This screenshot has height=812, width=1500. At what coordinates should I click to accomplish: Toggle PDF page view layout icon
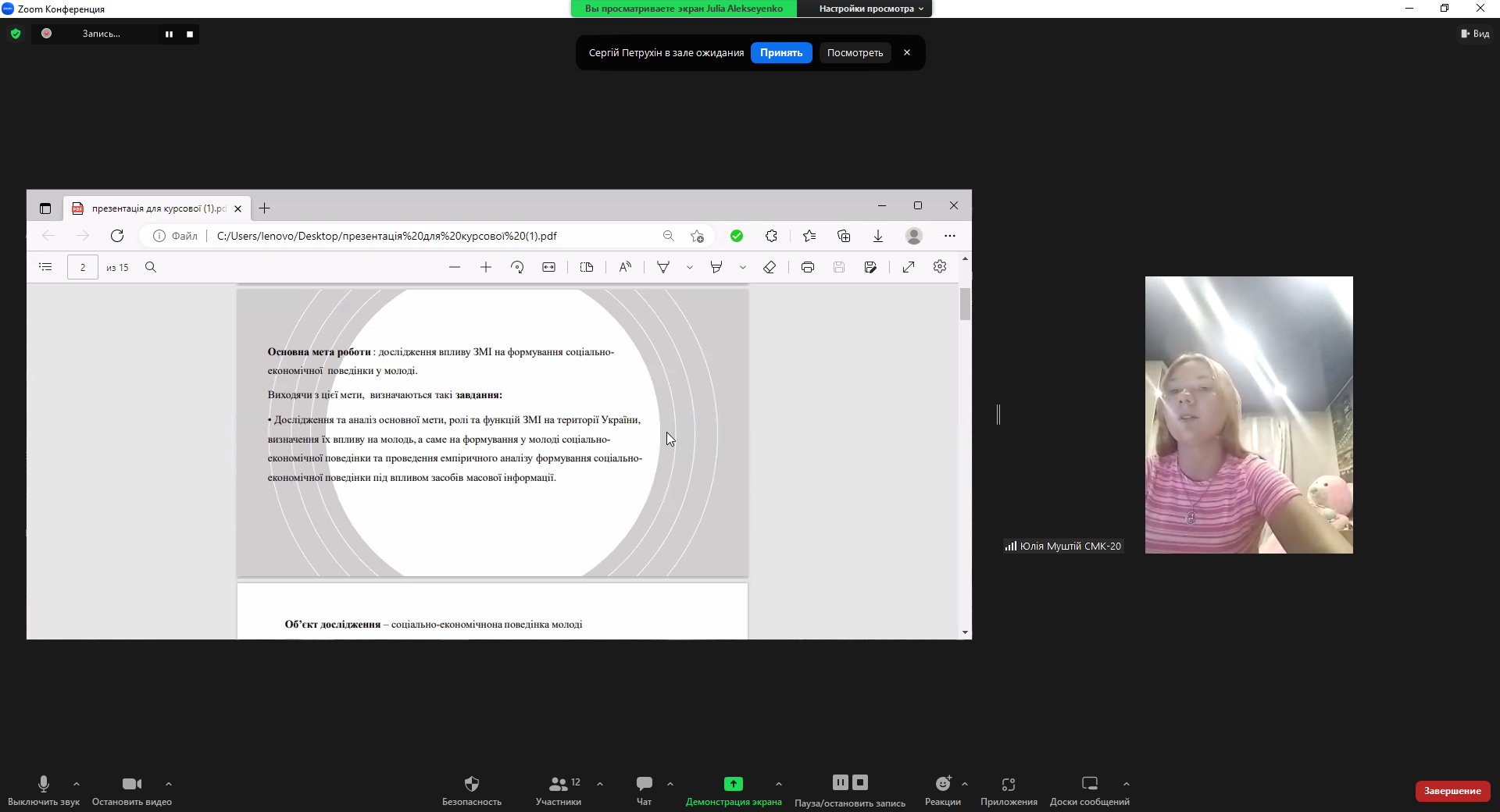pos(587,267)
